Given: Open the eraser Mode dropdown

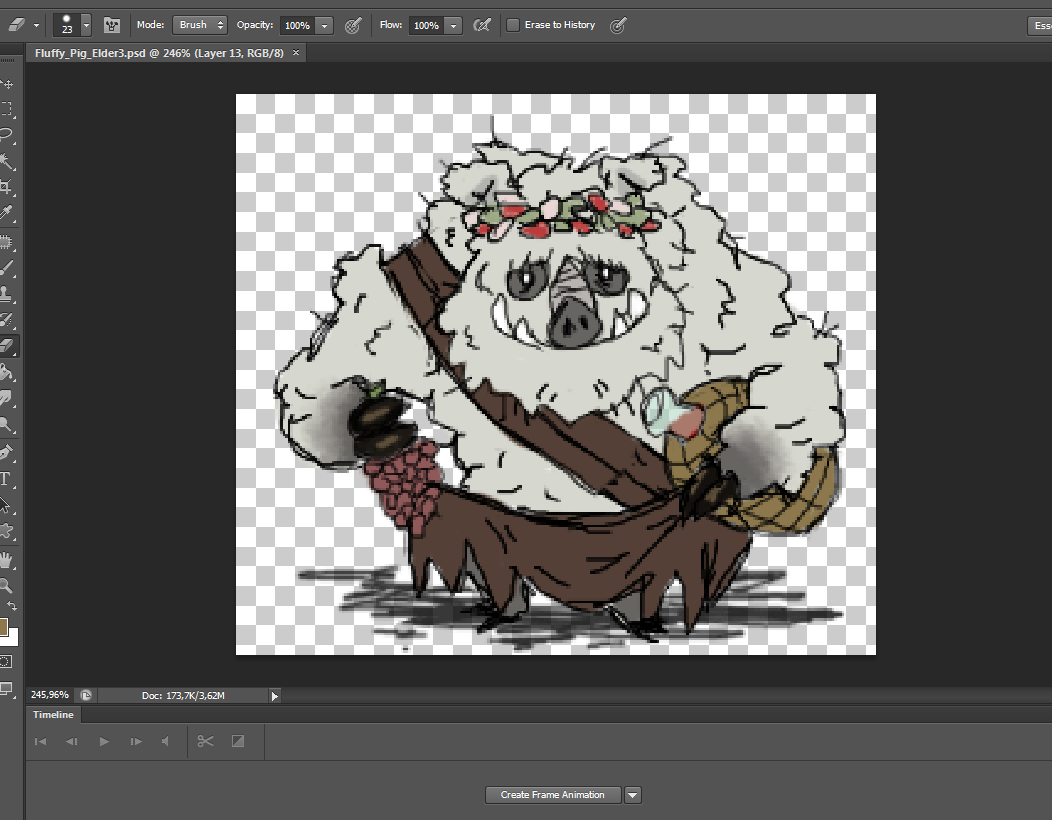Looking at the screenshot, I should 199,25.
